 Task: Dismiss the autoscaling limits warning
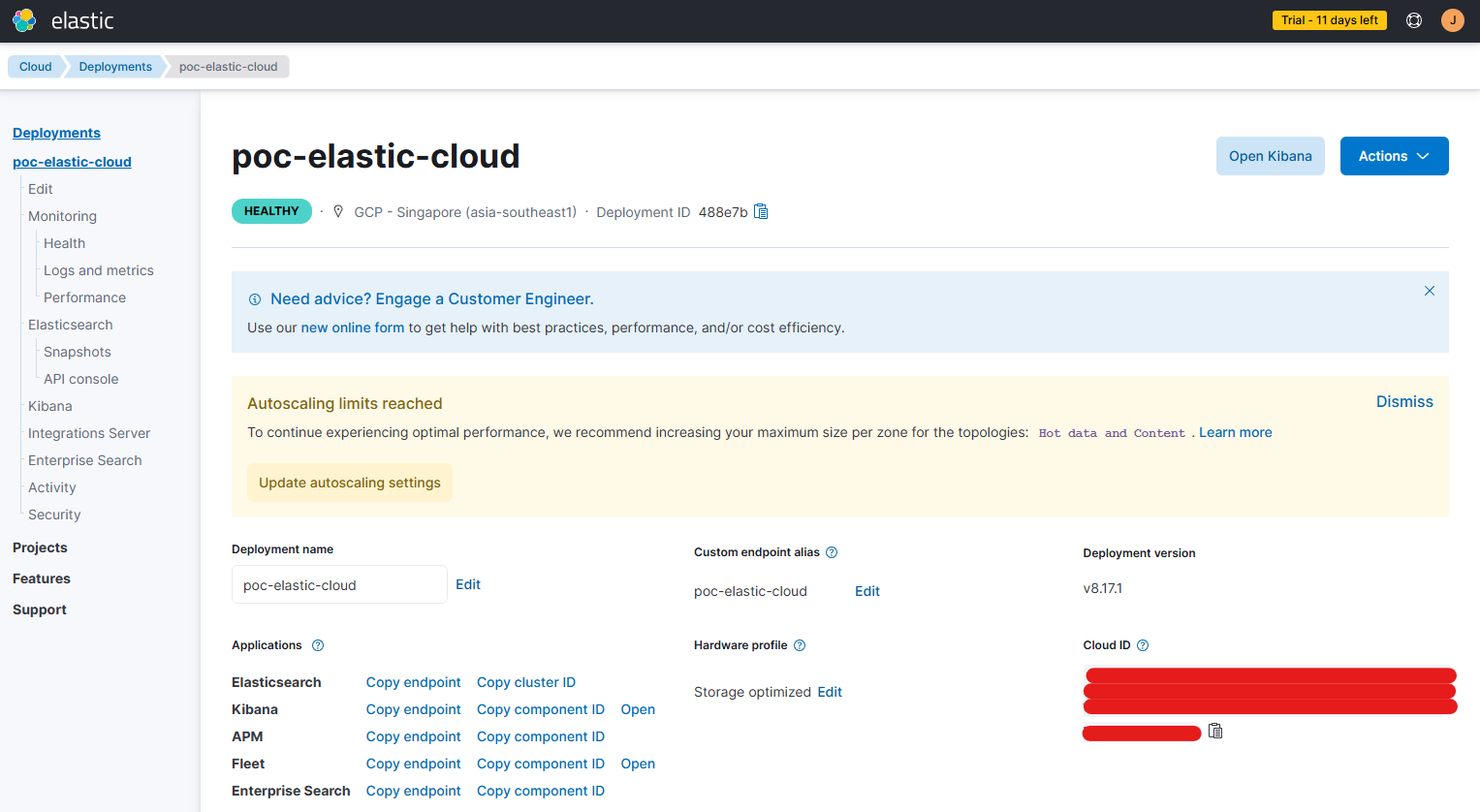[x=1404, y=402]
